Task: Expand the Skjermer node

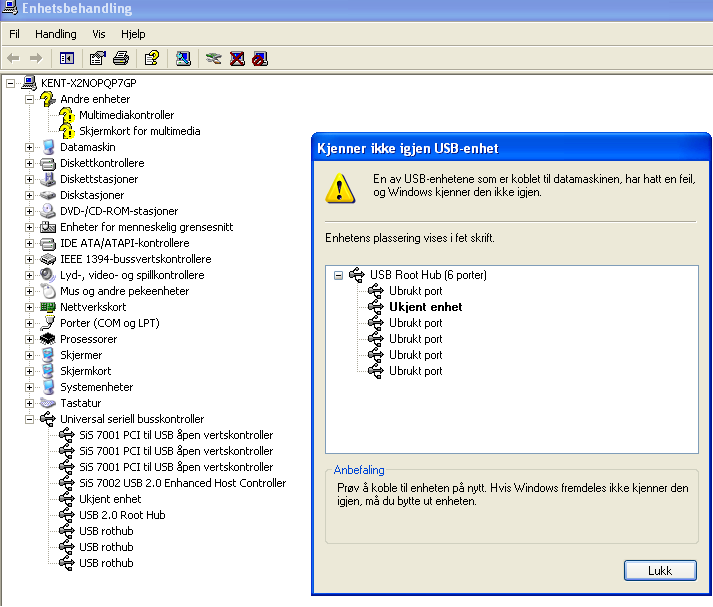Action: [30, 355]
